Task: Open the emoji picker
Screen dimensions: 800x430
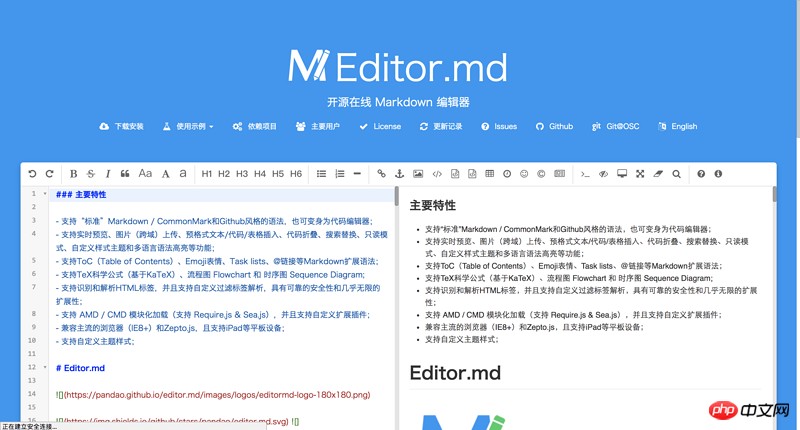Action: point(524,173)
